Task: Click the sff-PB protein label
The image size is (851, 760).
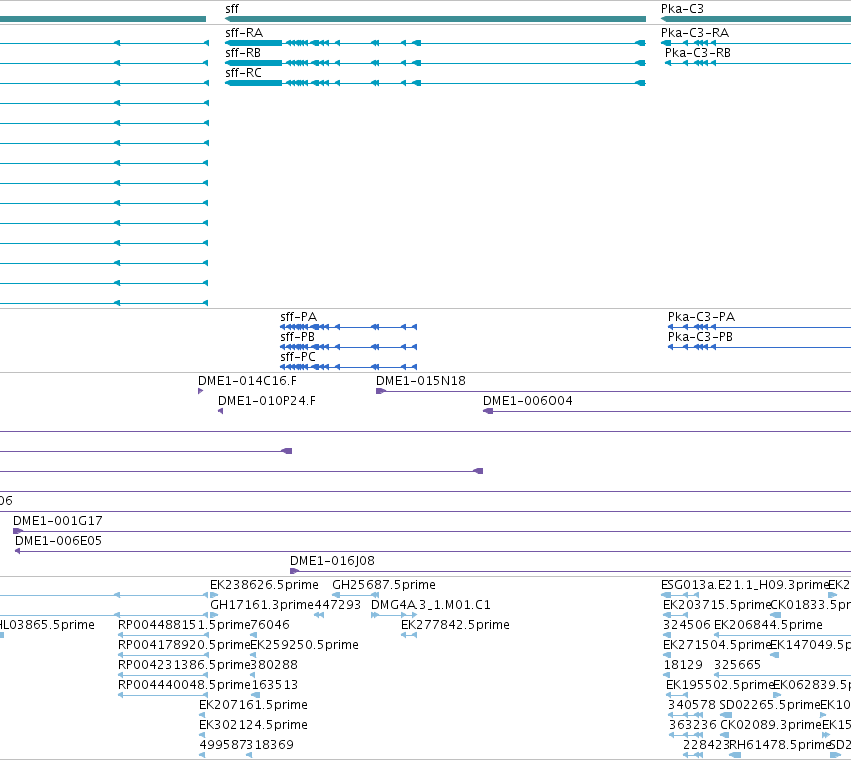Action: pos(297,337)
